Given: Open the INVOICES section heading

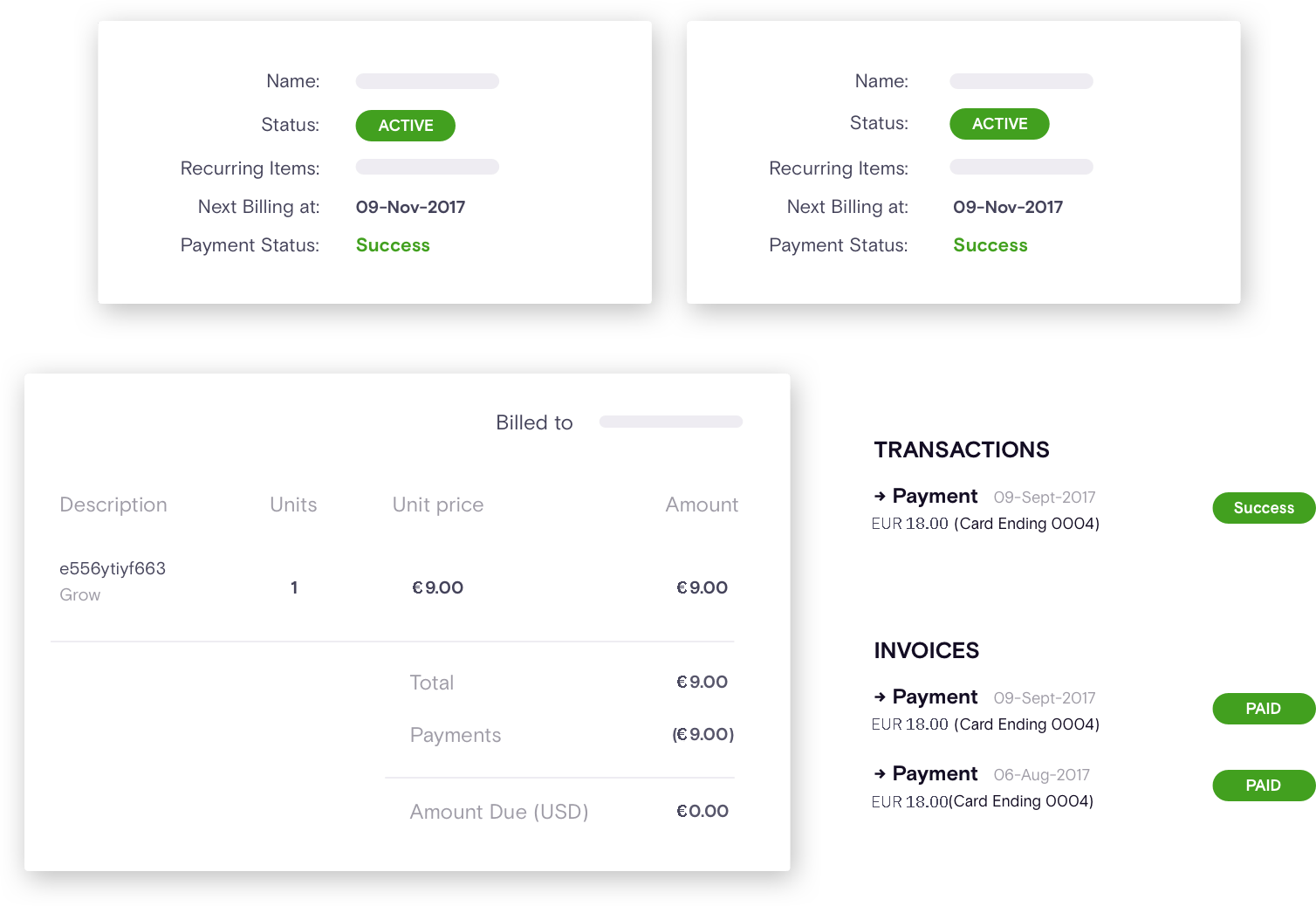Looking at the screenshot, I should pos(926,650).
